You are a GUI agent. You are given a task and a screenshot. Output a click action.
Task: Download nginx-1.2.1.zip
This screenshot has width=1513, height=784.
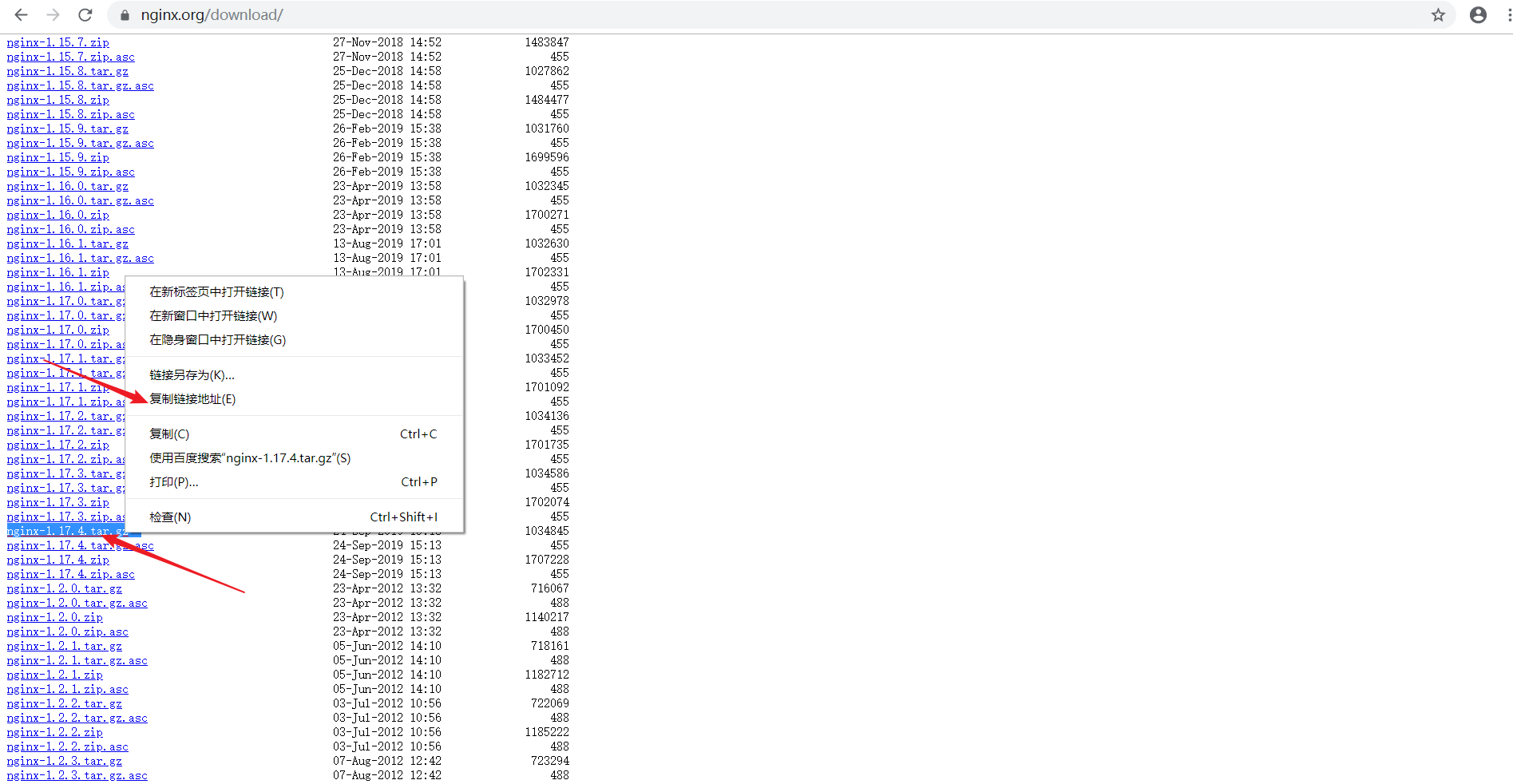pos(55,675)
